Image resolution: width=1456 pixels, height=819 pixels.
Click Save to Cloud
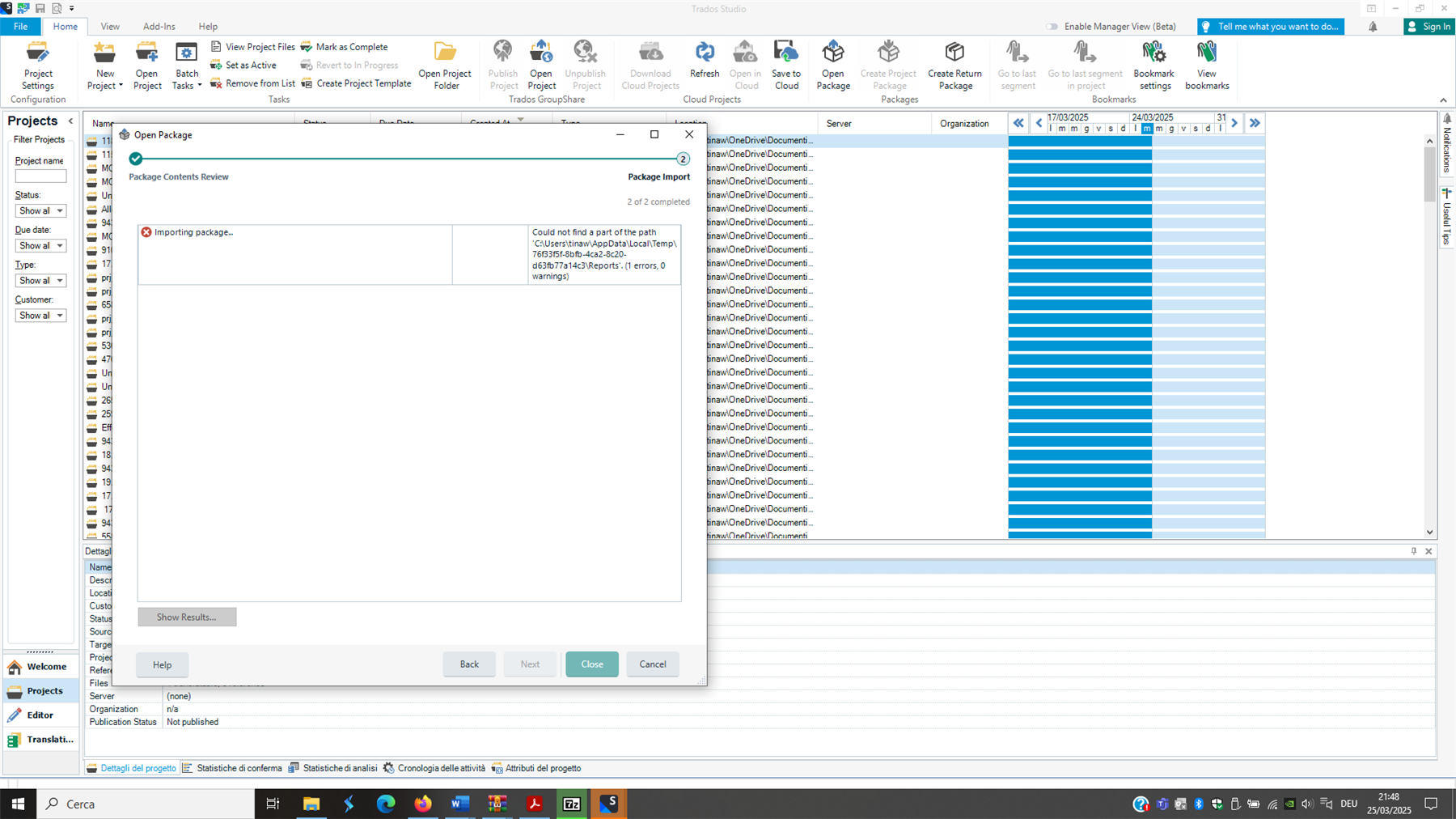786,66
